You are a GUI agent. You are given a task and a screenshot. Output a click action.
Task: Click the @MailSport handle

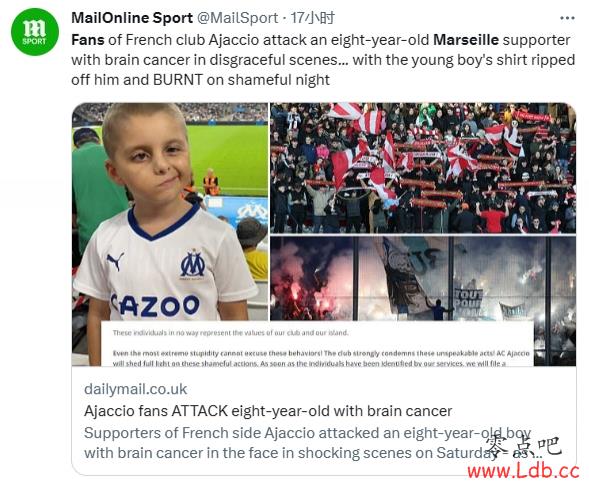[237, 18]
